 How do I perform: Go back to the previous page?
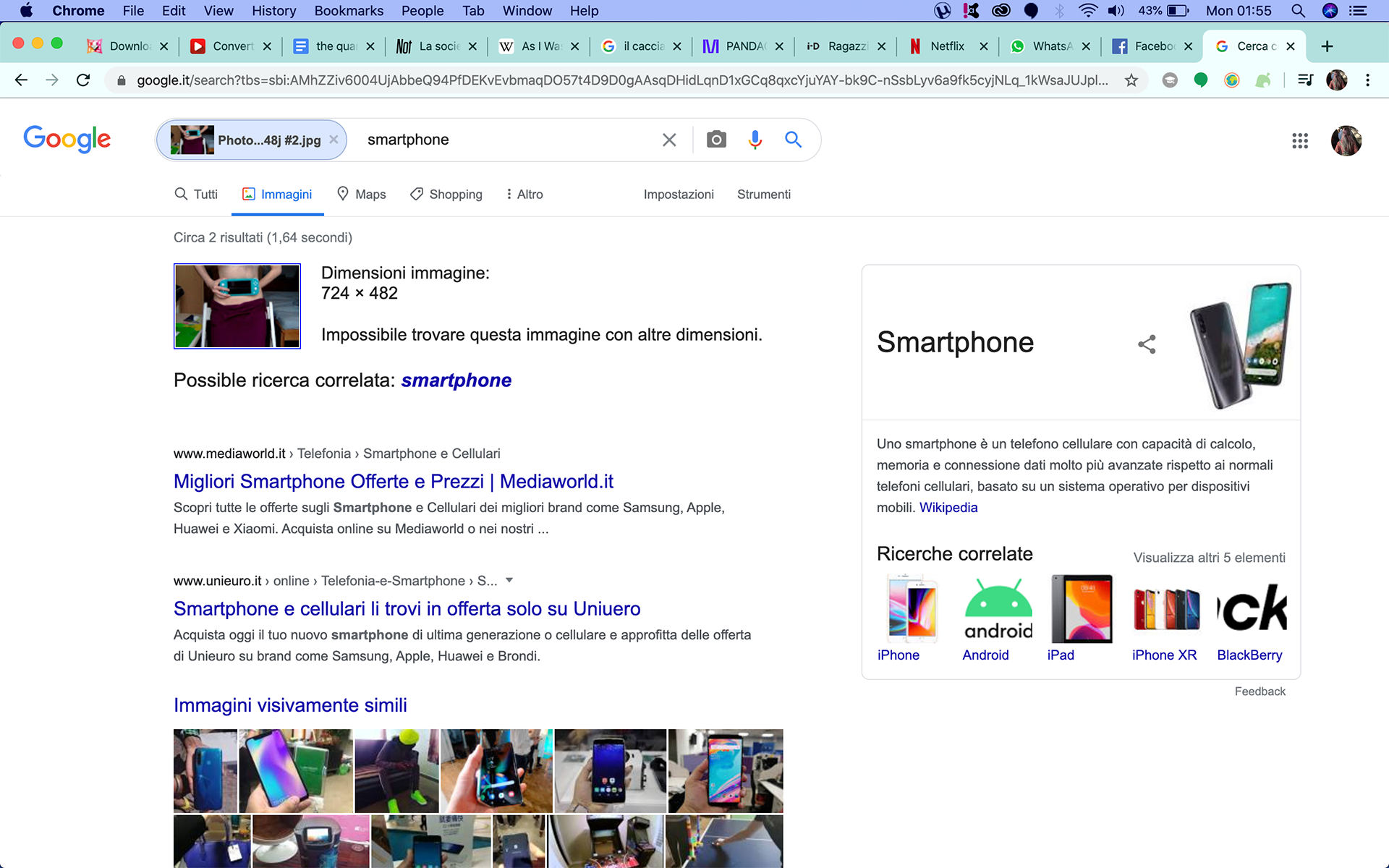tap(21, 80)
